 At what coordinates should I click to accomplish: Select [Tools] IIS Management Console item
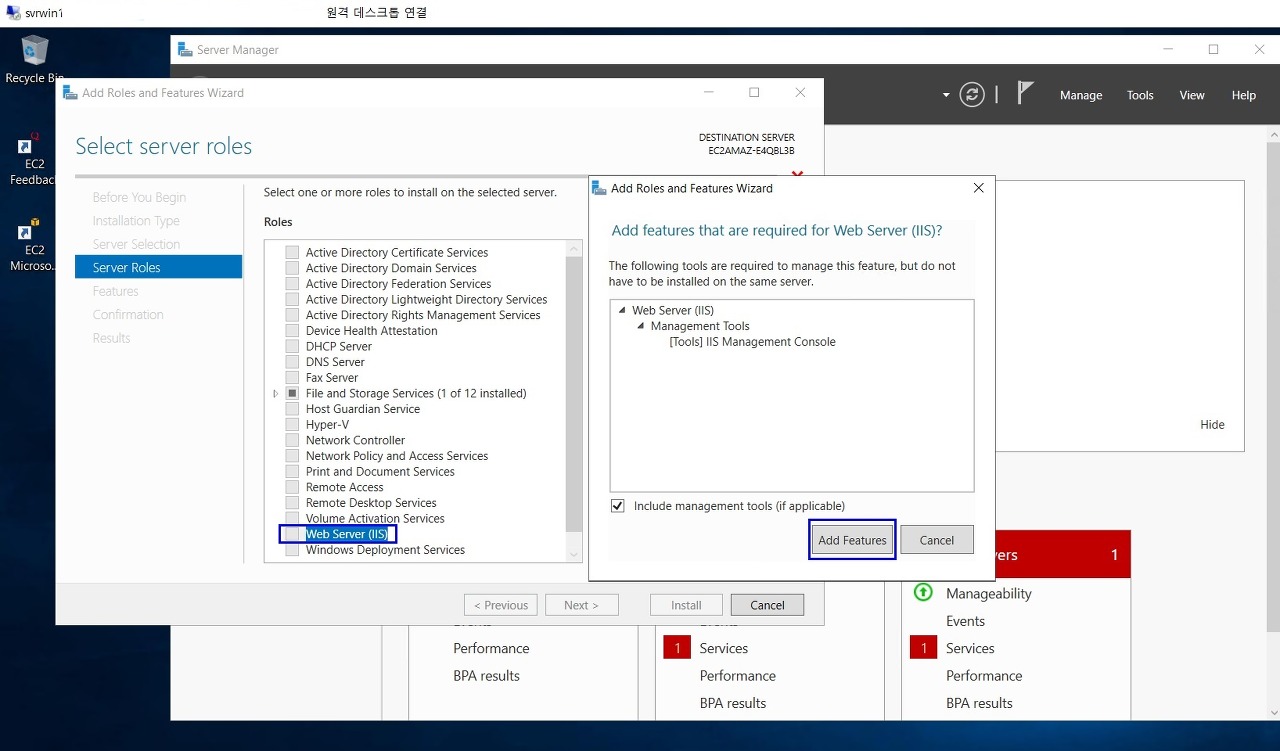(x=752, y=342)
